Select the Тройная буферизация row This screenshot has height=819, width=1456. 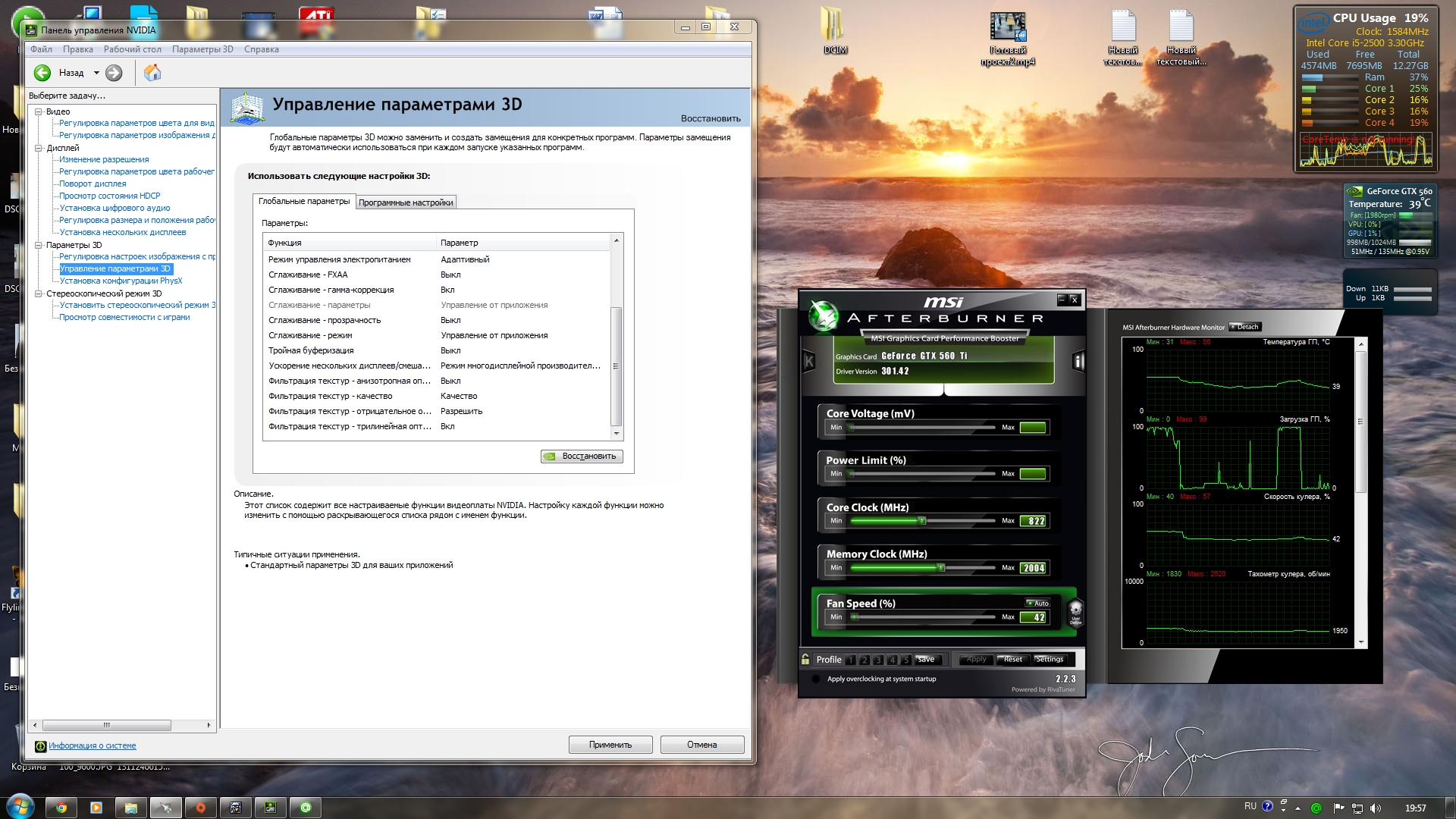point(436,350)
